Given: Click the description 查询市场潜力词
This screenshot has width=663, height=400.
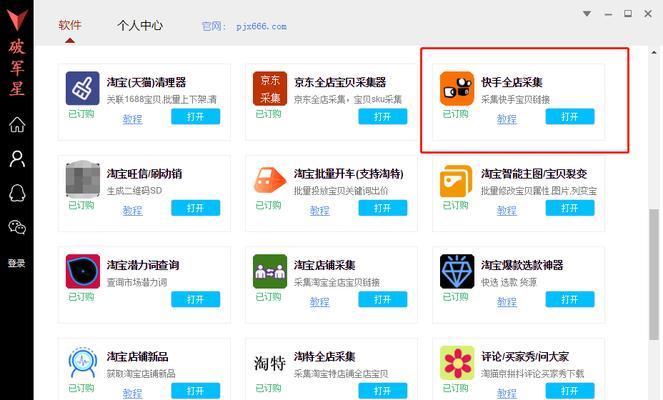Looking at the screenshot, I should pos(137,282).
